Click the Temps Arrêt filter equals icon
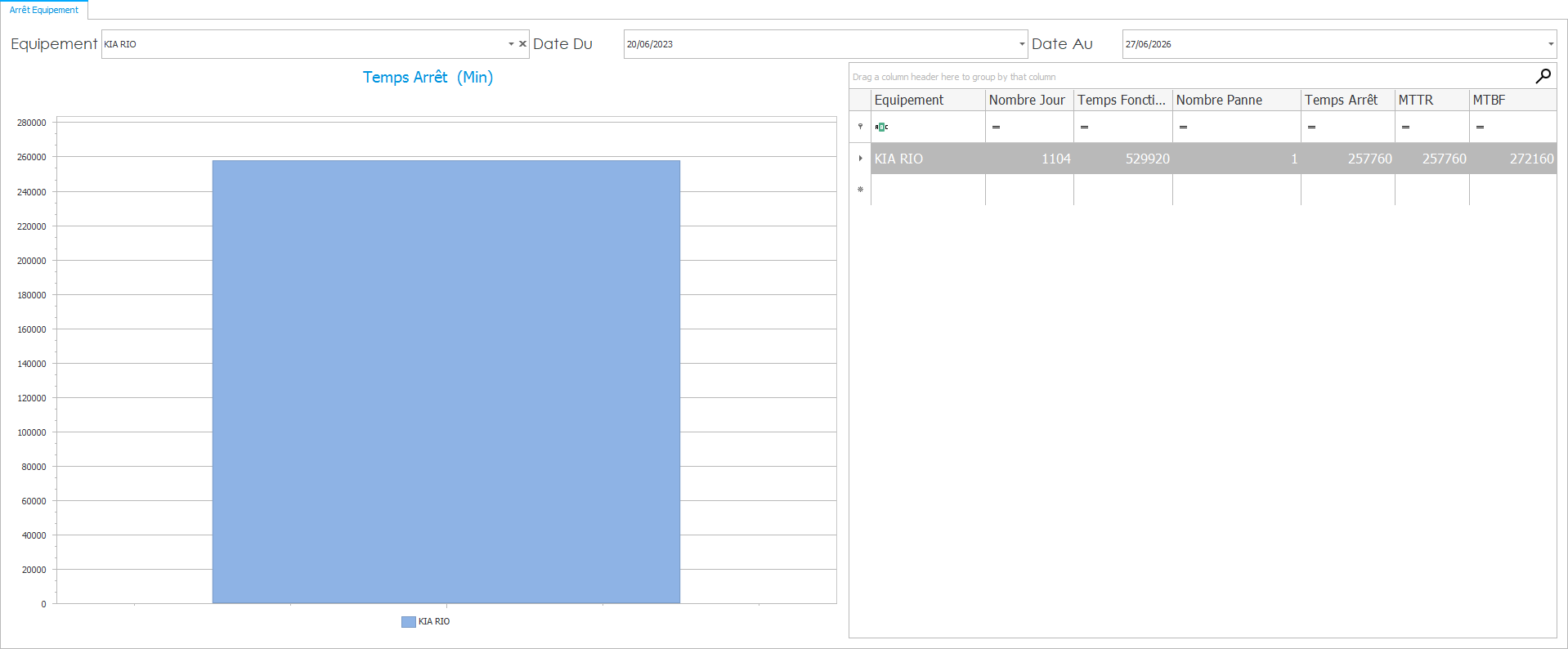 [1311, 127]
